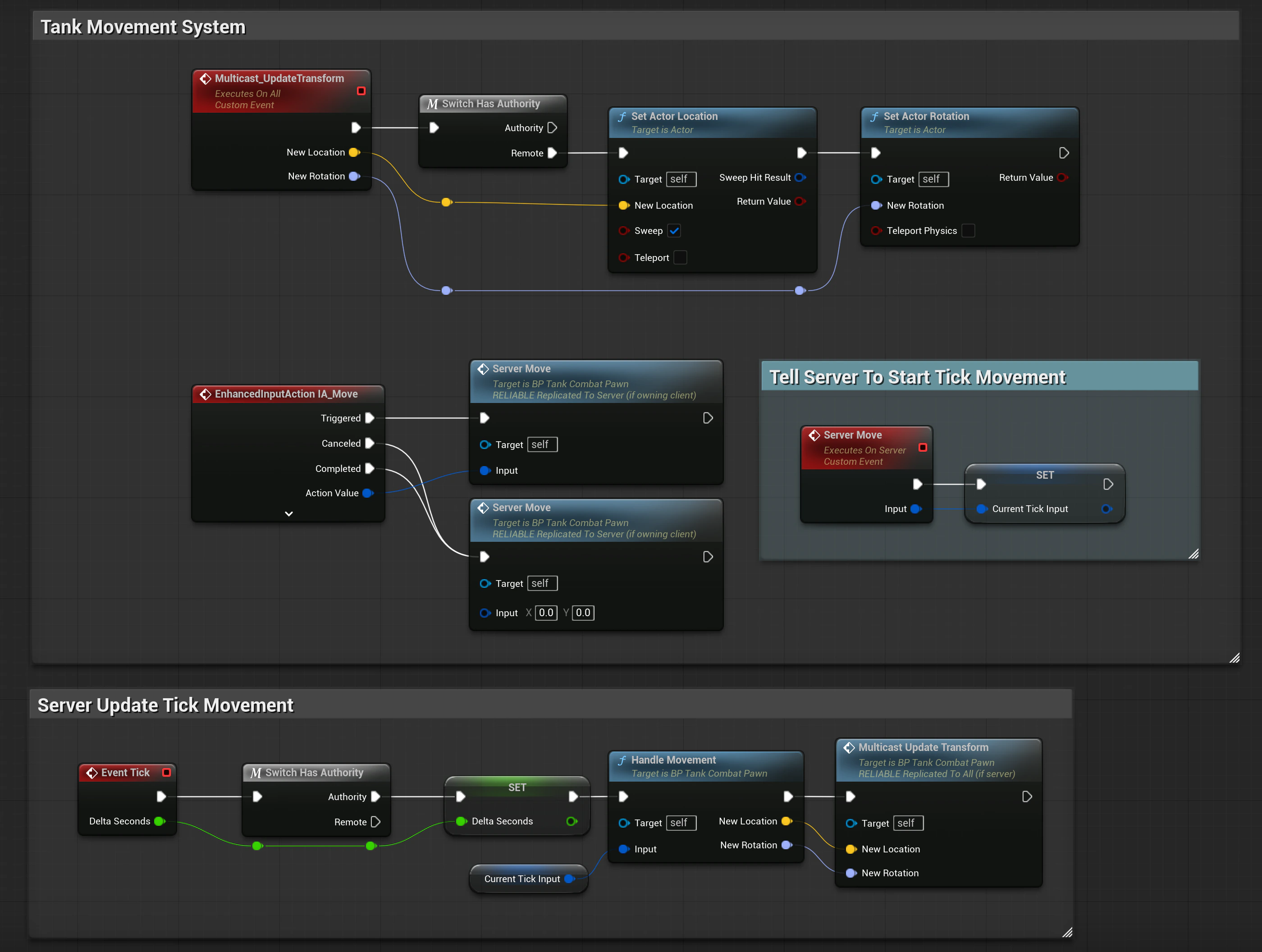The image size is (1262, 952).
Task: Click the Server Update Tick Movement comment title
Action: (x=165, y=705)
